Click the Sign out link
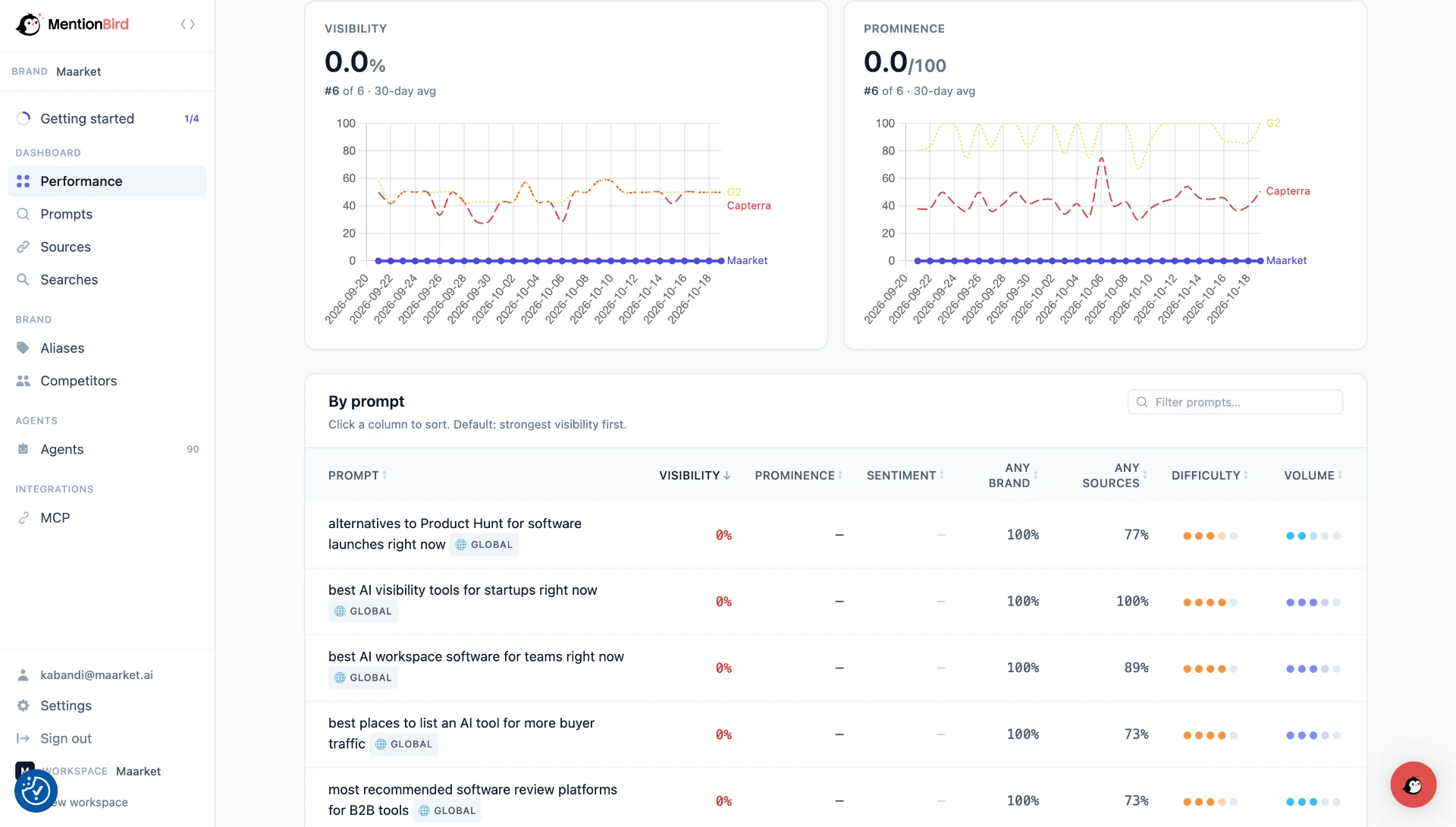Screen dimensions: 1456x827 [65, 738]
